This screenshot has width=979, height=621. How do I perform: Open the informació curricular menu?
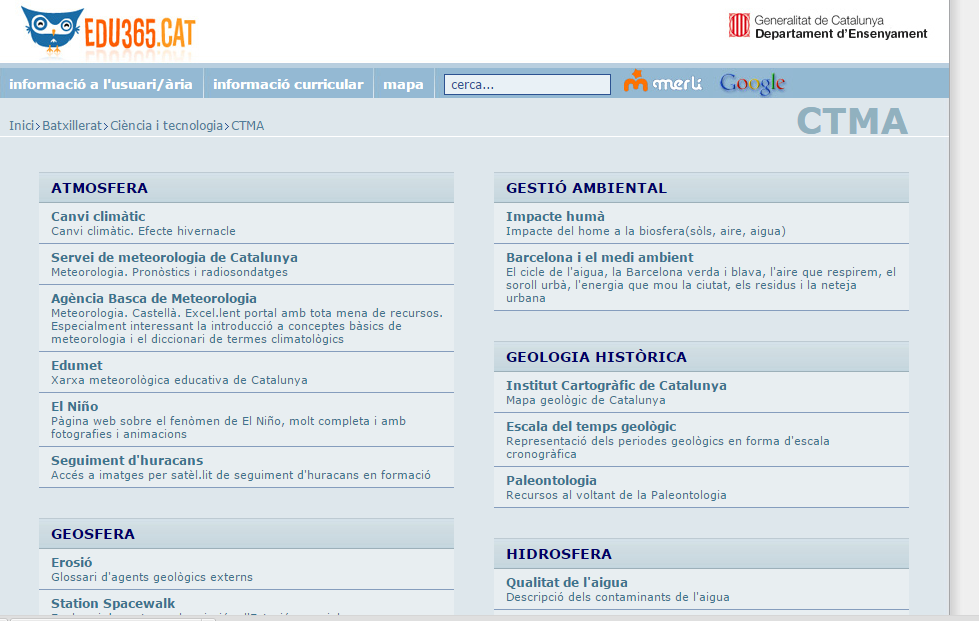(288, 84)
